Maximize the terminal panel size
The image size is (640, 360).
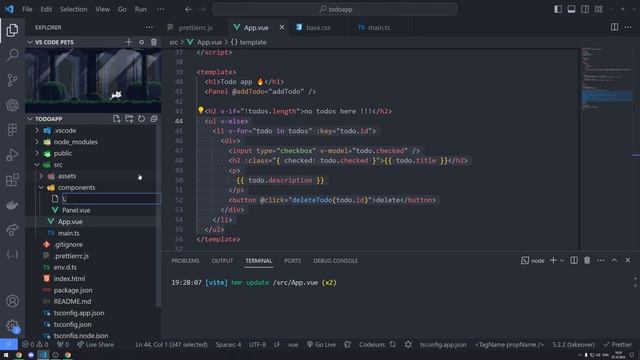(x=614, y=260)
